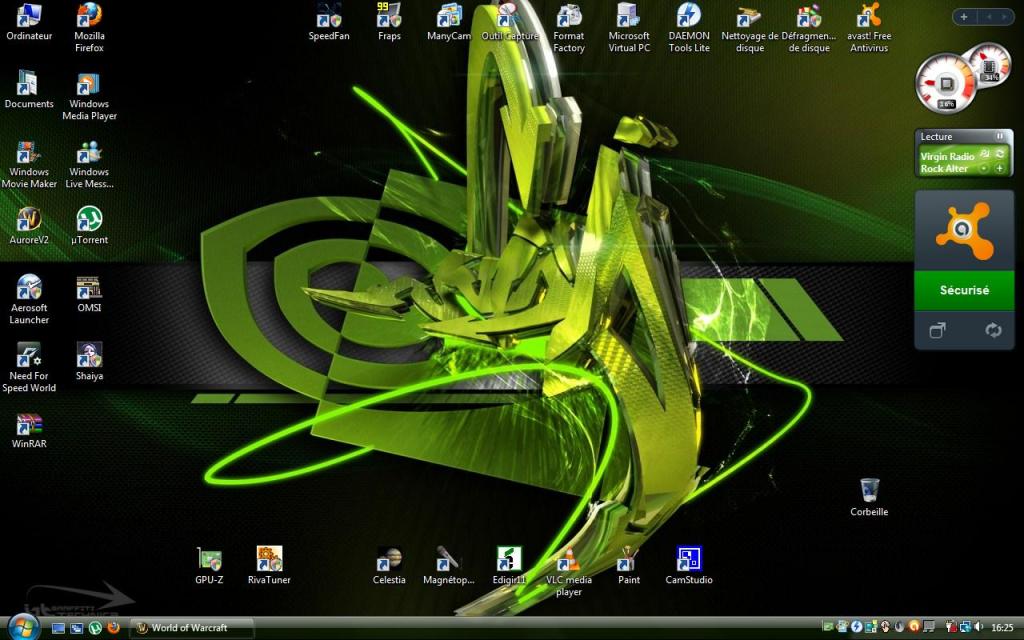Launch Firefox from the quick launch bar
Screen dimensions: 1024x640
pos(114,628)
